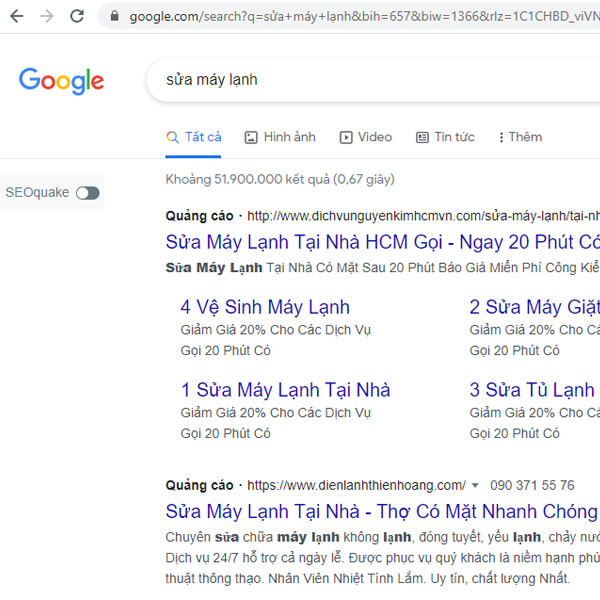Open sitelink 2 Sửa Máy Giặt
600x600 pixels.
click(x=535, y=307)
